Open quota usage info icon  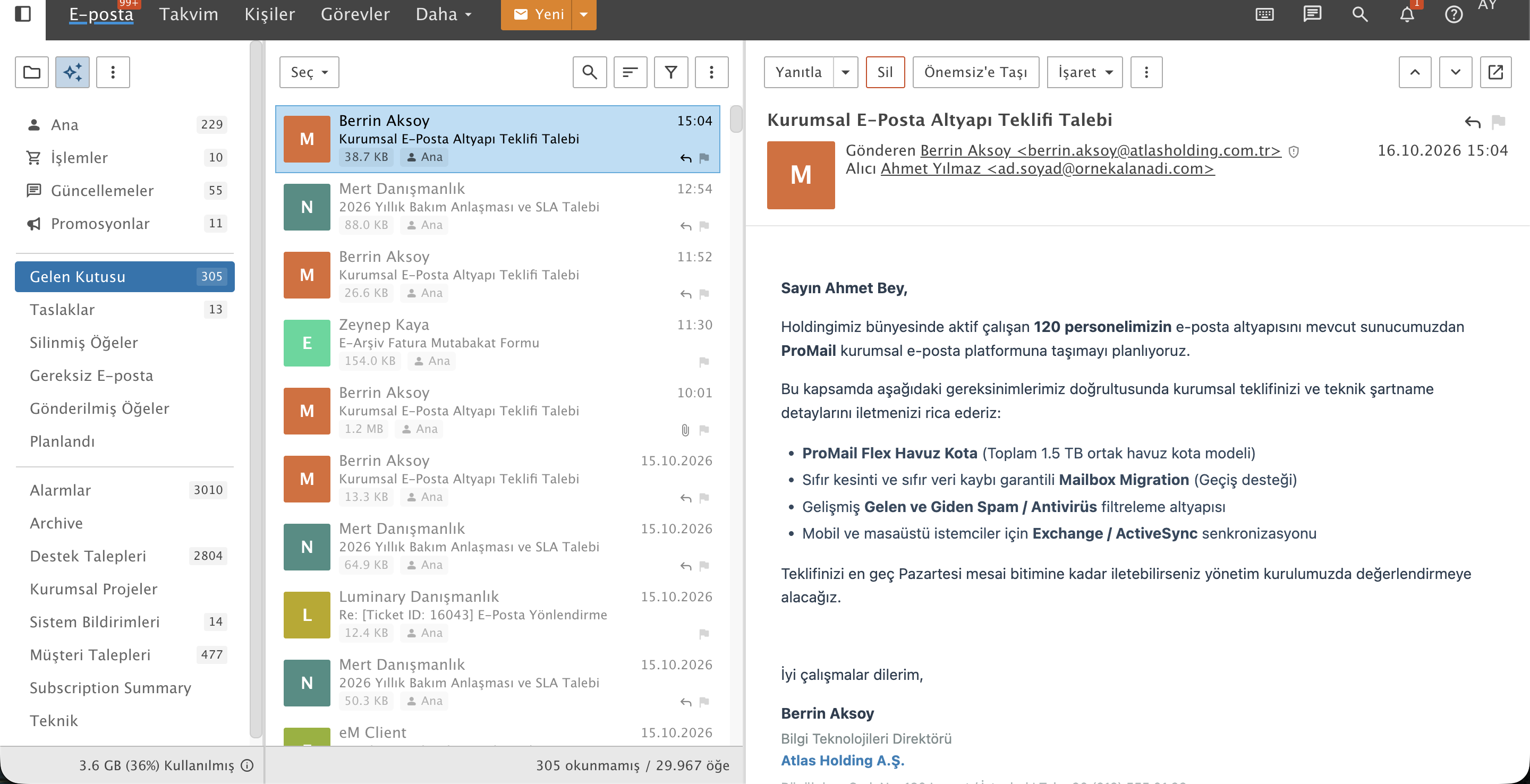[x=247, y=765]
